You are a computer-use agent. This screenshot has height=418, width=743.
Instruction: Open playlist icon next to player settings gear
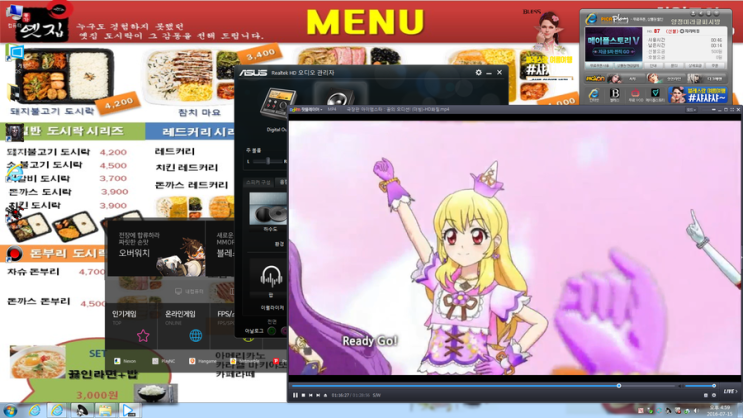point(706,395)
